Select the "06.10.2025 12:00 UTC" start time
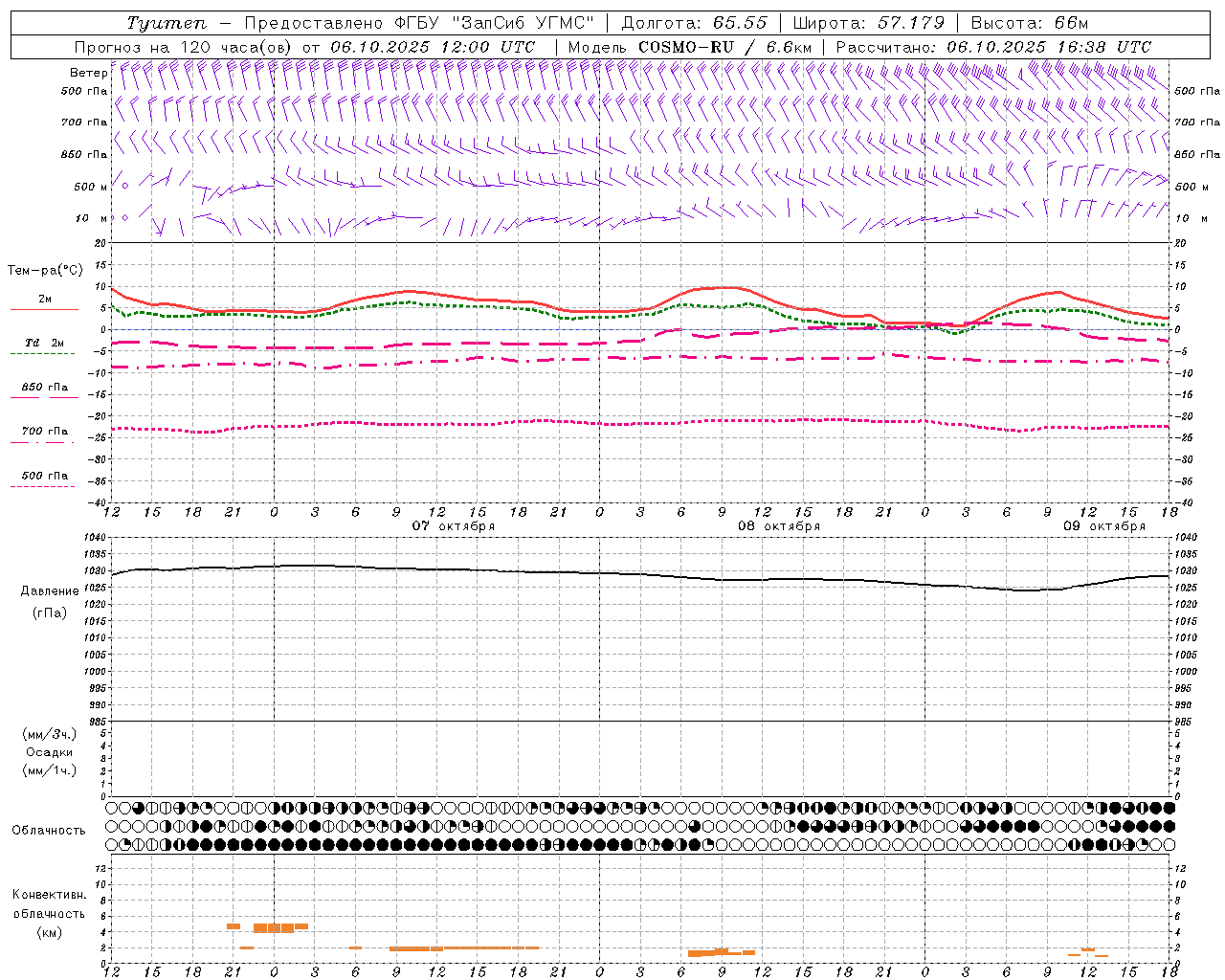Image resolution: width=1225 pixels, height=980 pixels. [x=433, y=47]
